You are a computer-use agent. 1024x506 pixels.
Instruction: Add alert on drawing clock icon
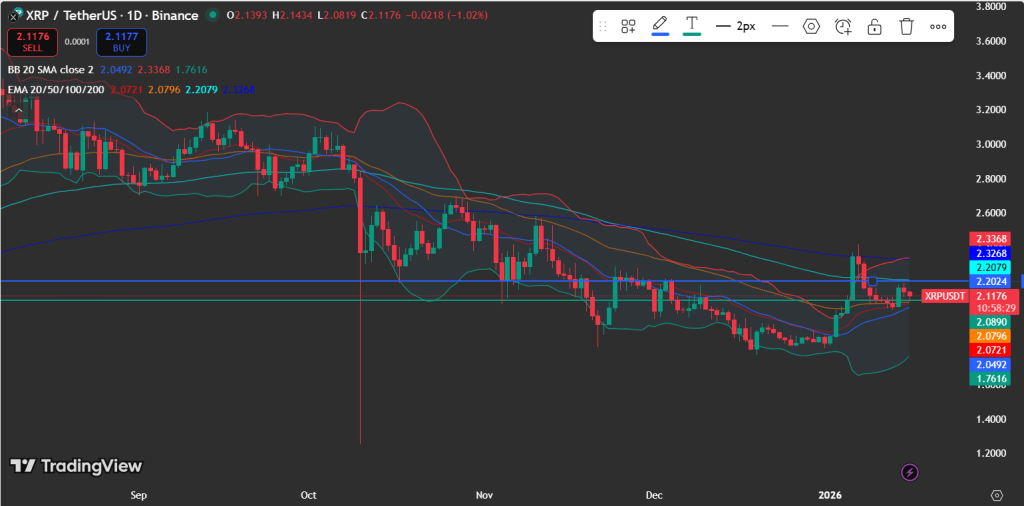pyautogui.click(x=843, y=26)
